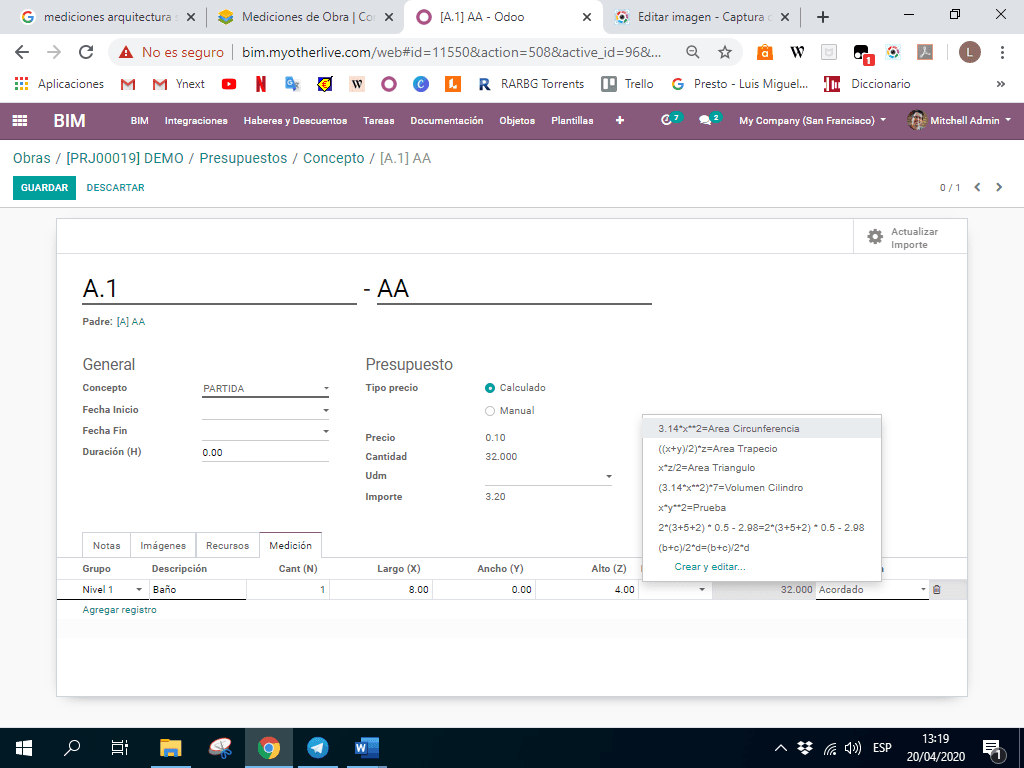Open the Documentación menu

(x=447, y=120)
